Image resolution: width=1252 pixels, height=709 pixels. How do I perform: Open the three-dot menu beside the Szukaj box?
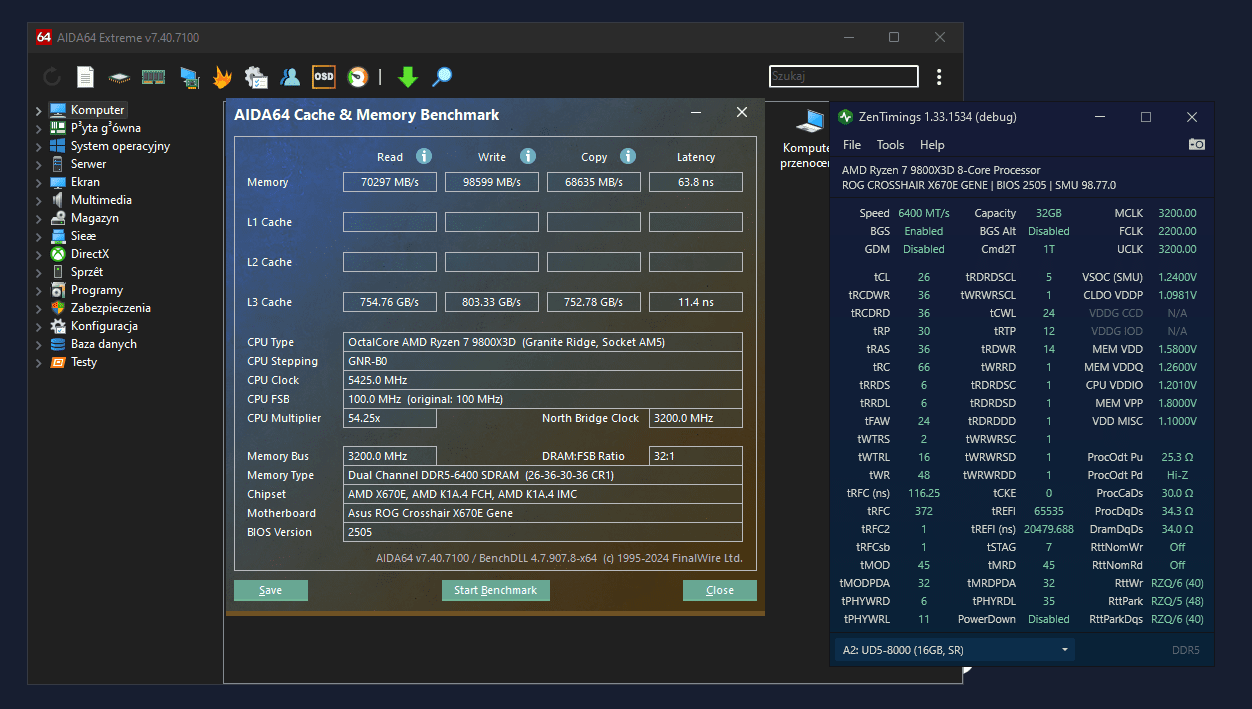[939, 77]
